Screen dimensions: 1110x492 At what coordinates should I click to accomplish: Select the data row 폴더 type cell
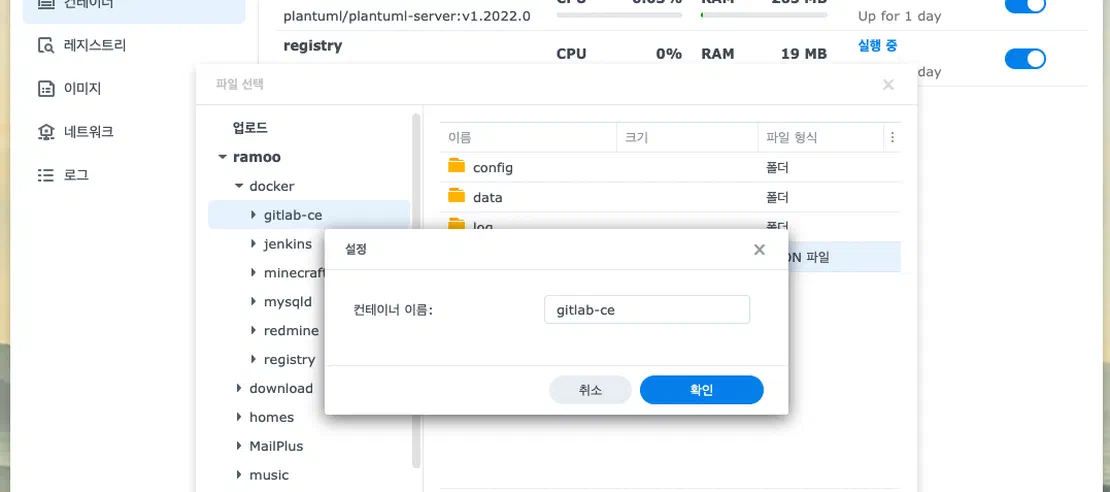tap(777, 197)
